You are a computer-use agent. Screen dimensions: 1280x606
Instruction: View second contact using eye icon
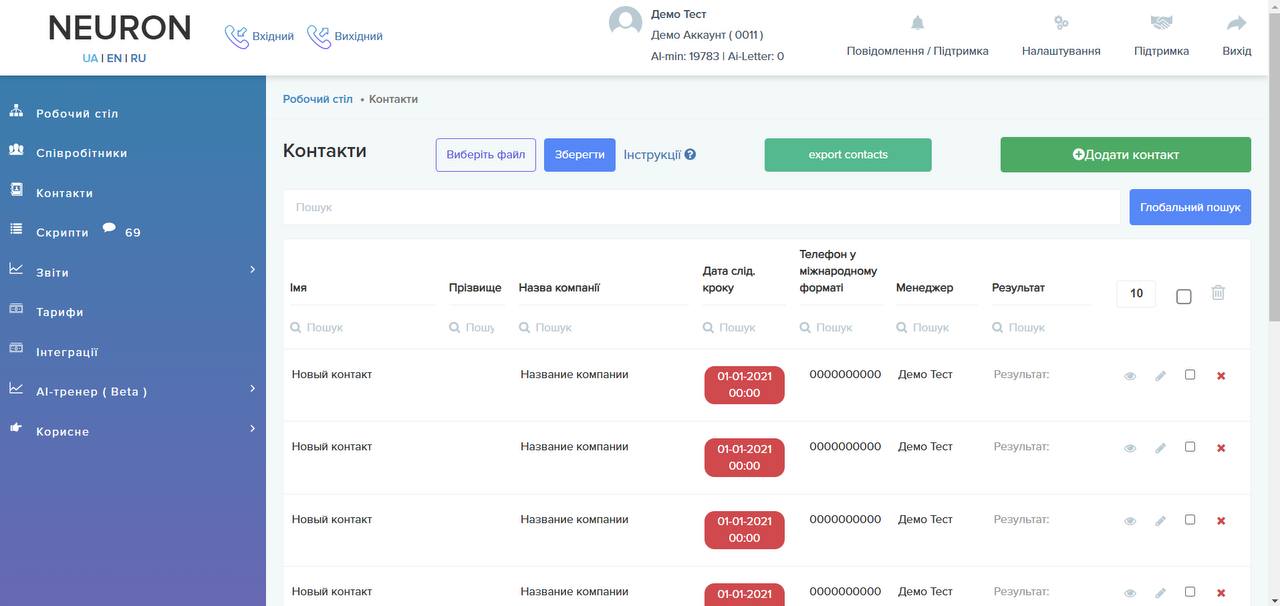point(1130,448)
